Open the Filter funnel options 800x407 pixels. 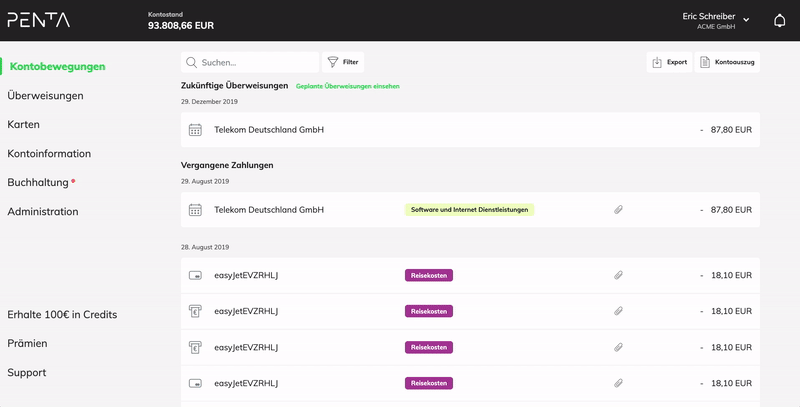pyautogui.click(x=333, y=62)
